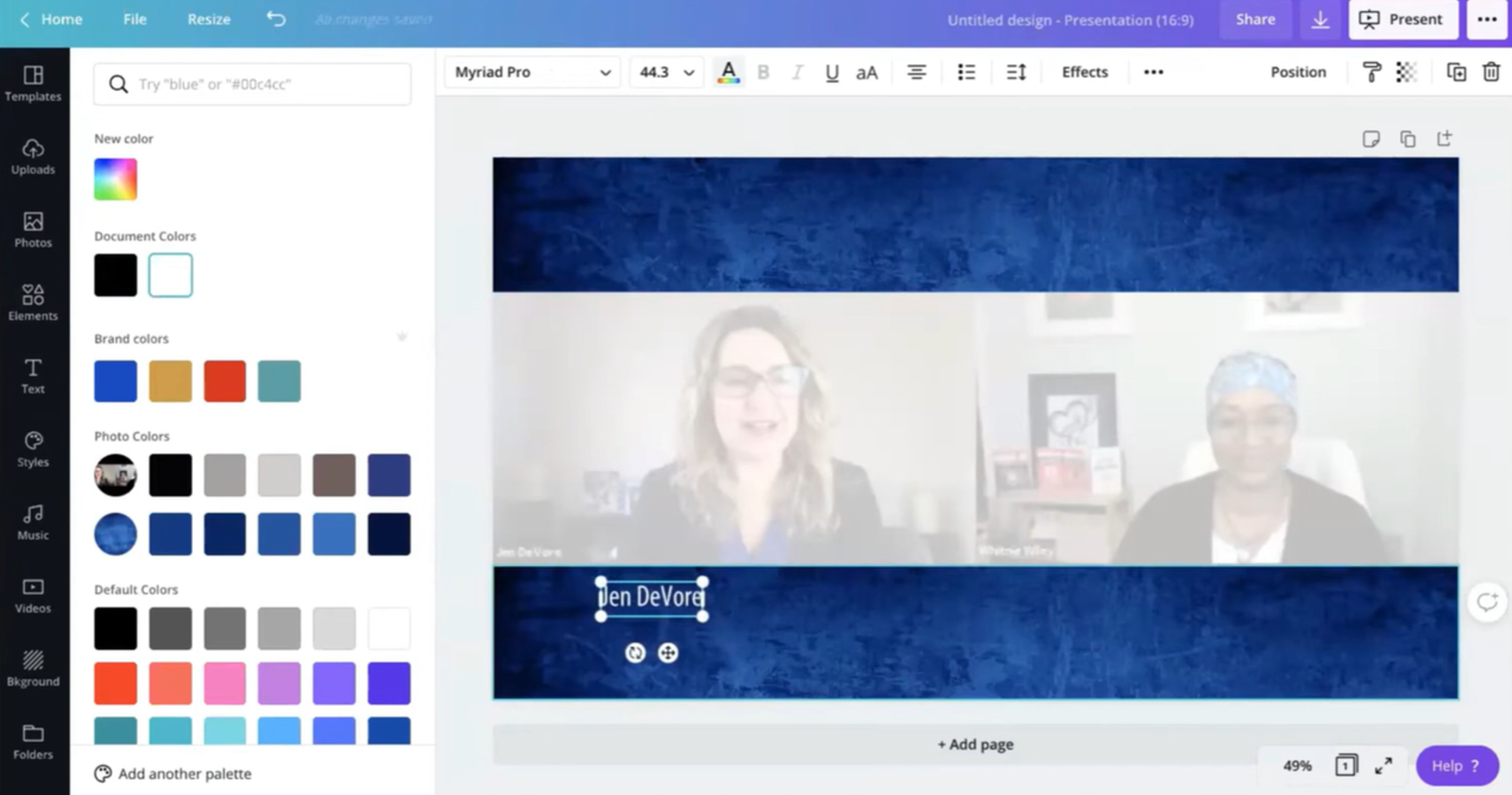This screenshot has height=795, width=1512.
Task: Open line spacing settings
Action: (x=1016, y=72)
